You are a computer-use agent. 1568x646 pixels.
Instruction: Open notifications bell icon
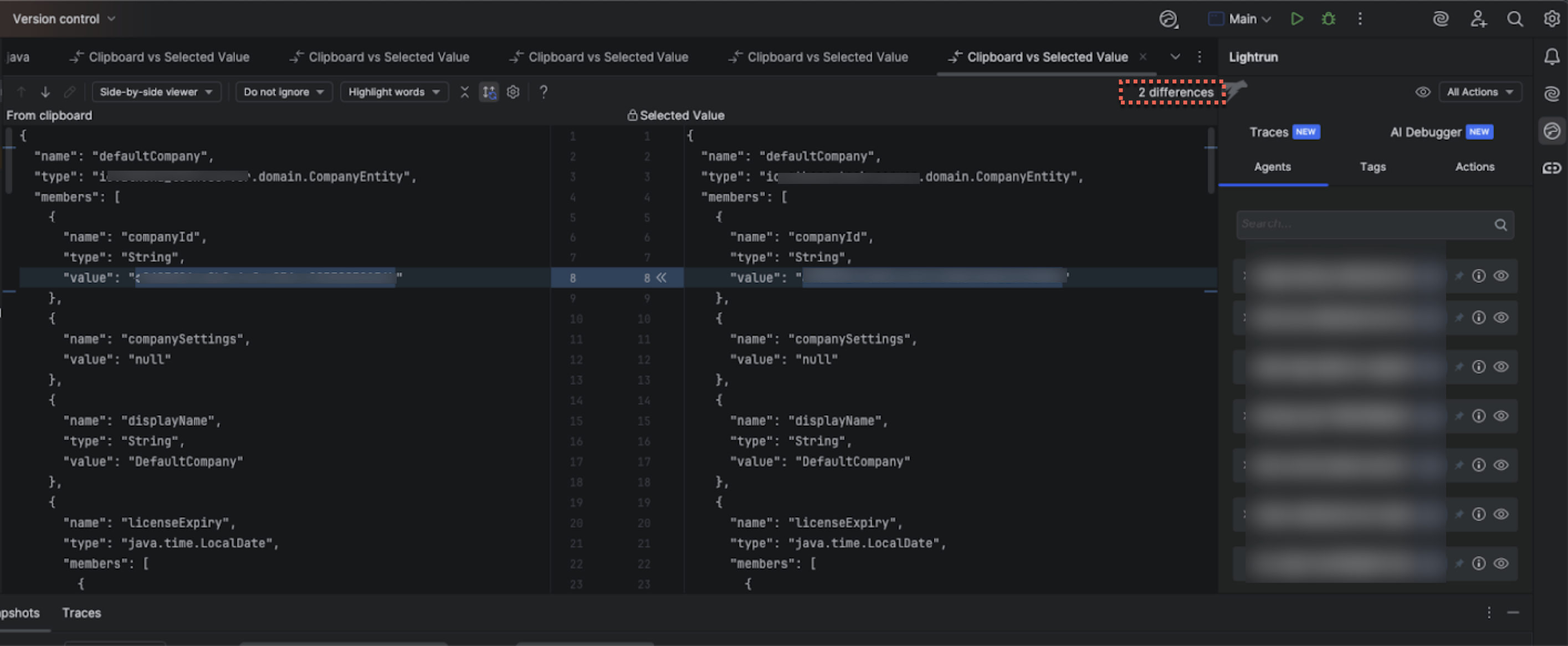[1551, 57]
